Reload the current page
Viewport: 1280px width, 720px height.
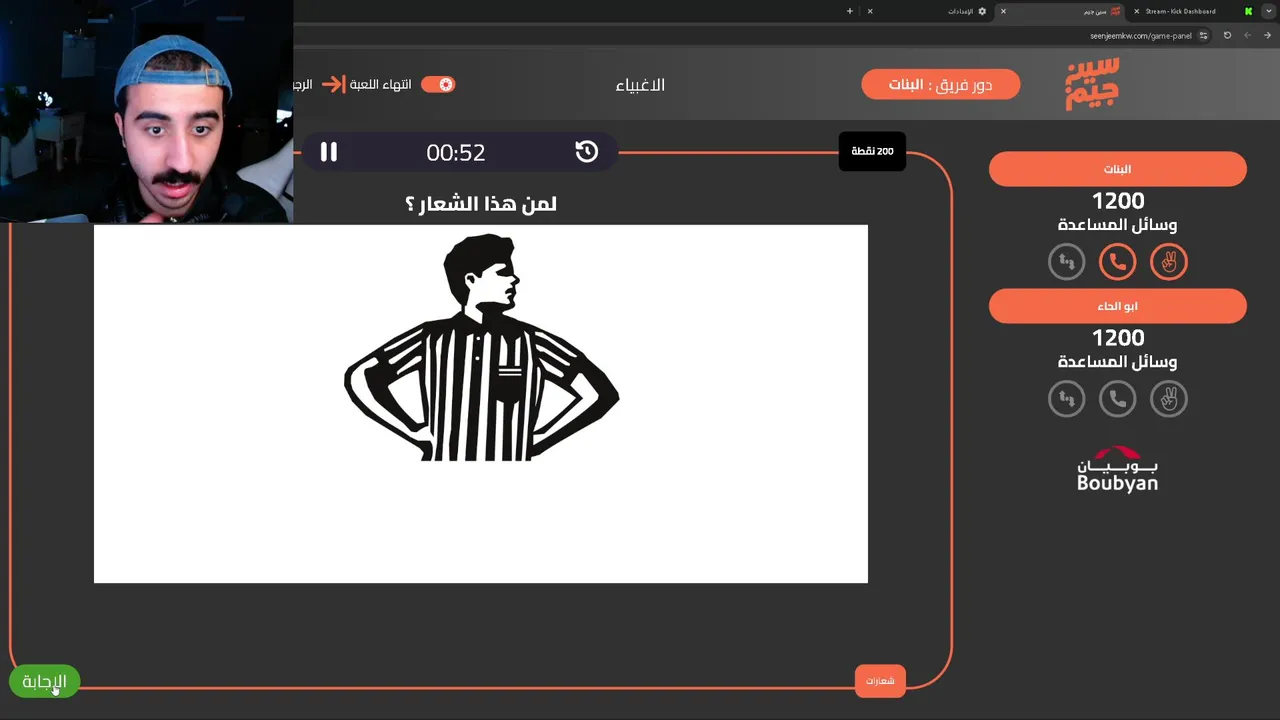pos(1227,35)
